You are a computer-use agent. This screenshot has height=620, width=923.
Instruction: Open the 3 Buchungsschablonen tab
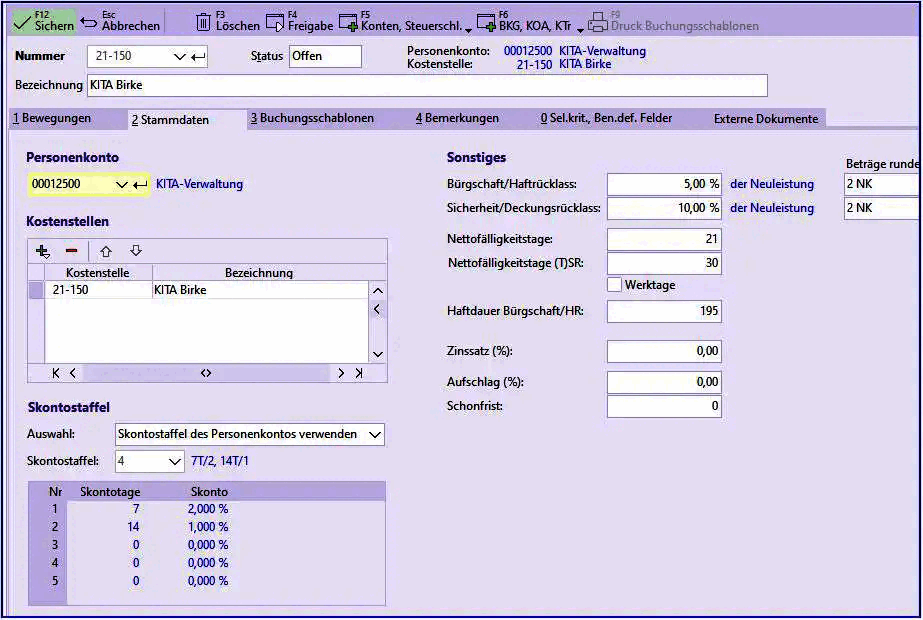(313, 118)
